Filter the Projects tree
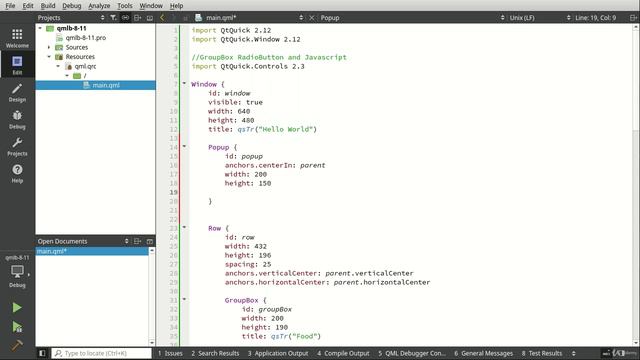 (113, 18)
